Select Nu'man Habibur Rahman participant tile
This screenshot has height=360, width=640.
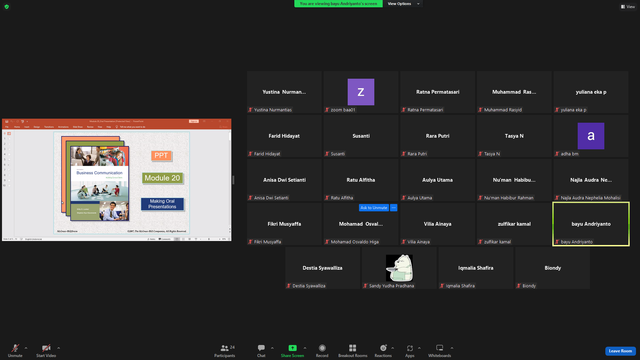tap(514, 180)
